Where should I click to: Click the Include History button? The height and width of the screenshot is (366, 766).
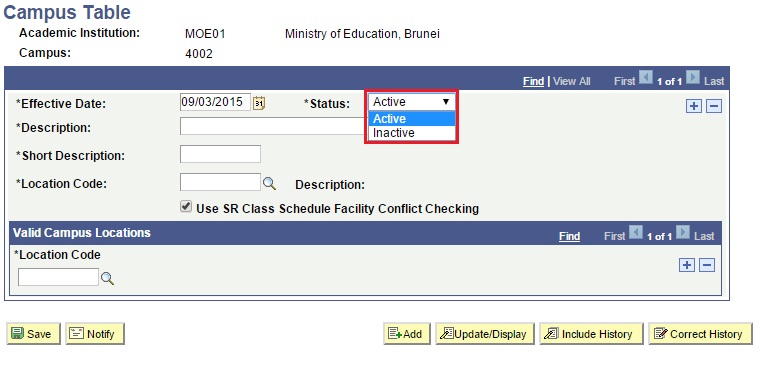point(591,334)
